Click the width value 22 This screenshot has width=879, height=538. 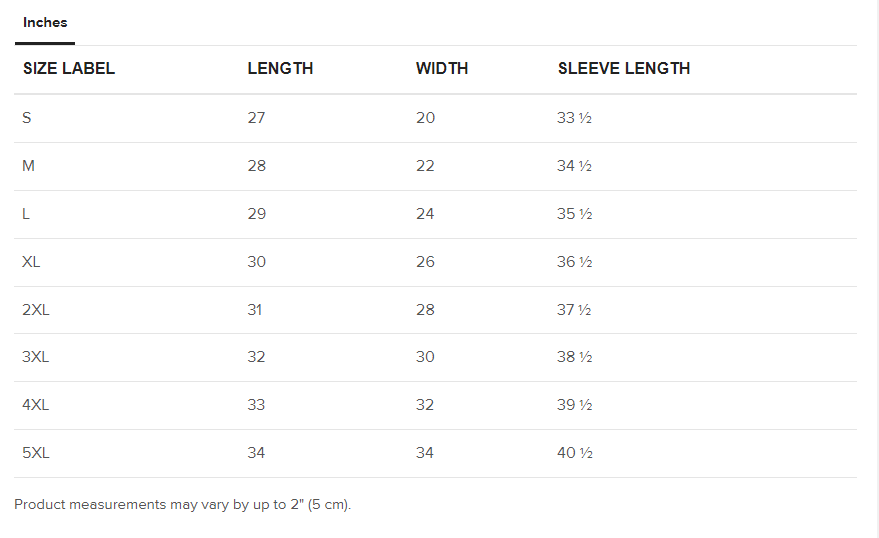point(425,166)
